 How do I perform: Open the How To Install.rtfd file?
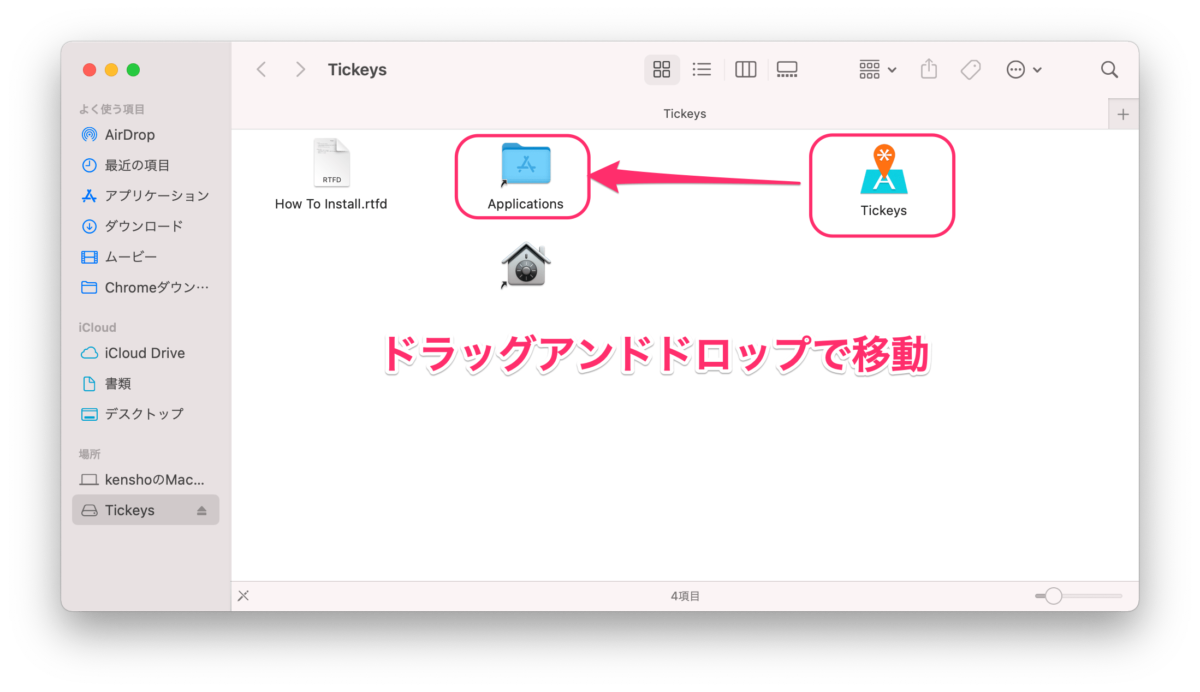point(330,163)
